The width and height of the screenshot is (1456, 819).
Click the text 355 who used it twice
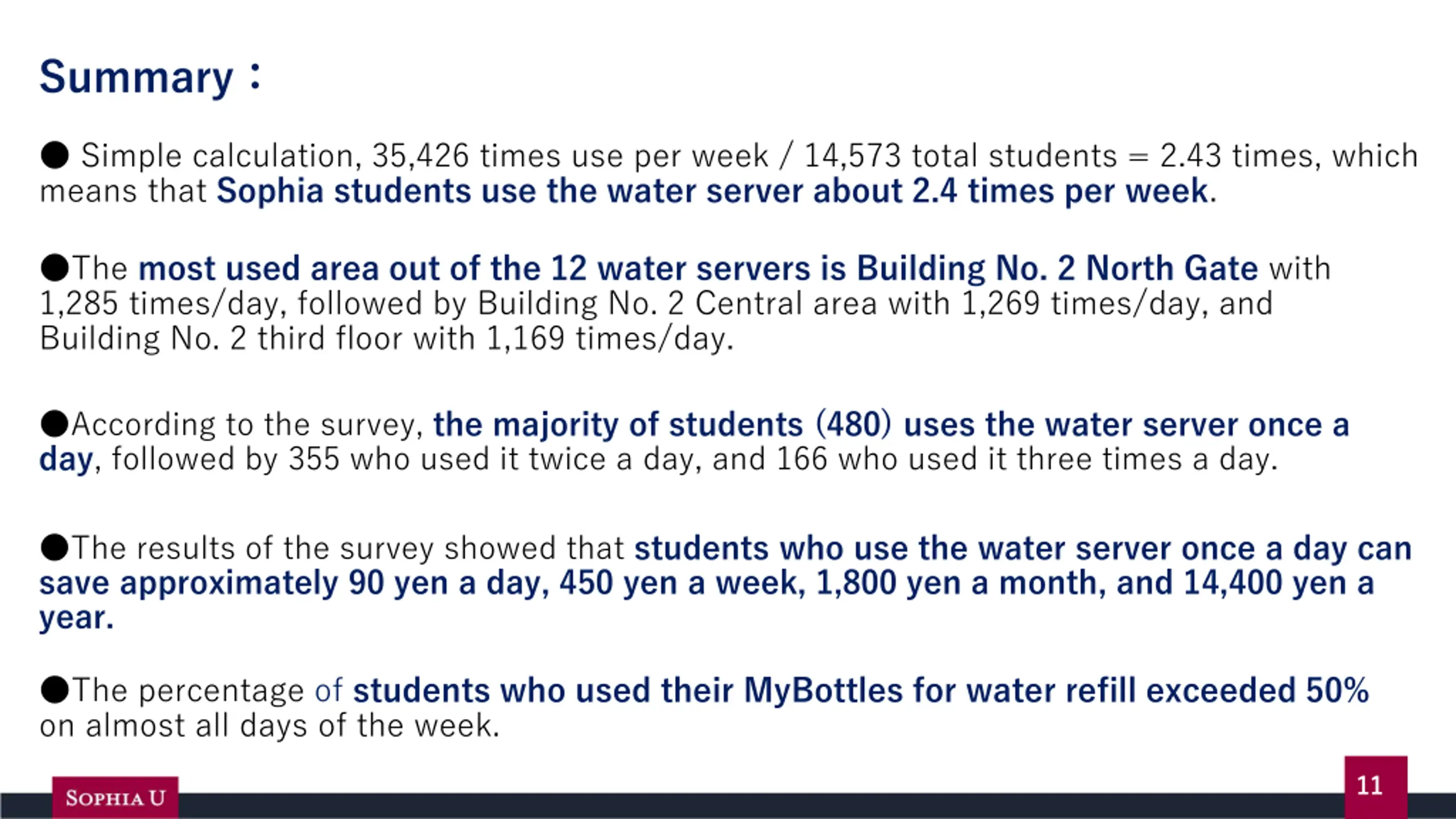[446, 459]
